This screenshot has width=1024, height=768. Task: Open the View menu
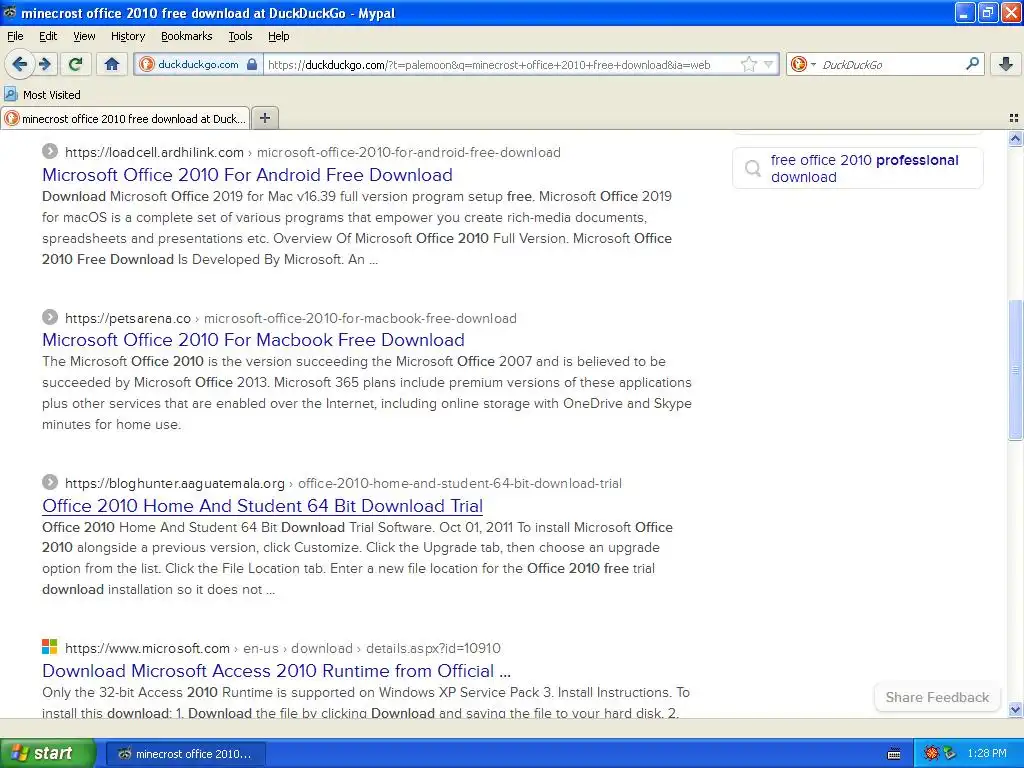[x=84, y=36]
